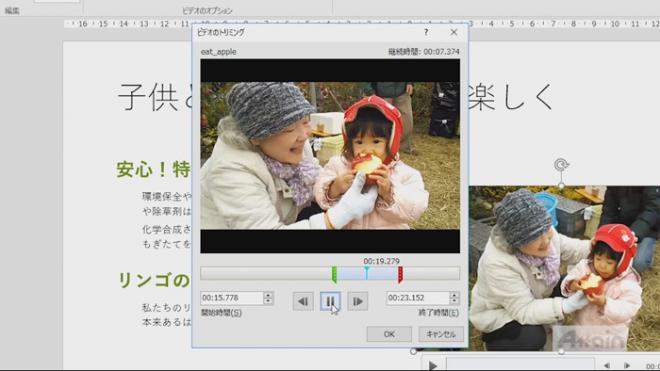This screenshot has width=660, height=371.
Task: Confirm trimming with the OK button
Action: point(389,334)
